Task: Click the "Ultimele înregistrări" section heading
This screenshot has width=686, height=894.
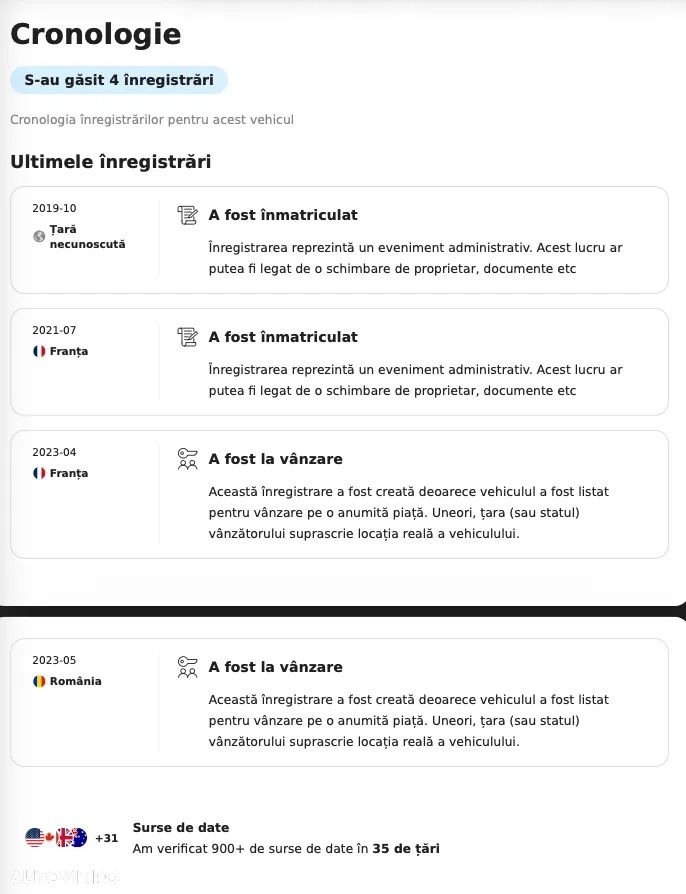Action: pos(110,162)
